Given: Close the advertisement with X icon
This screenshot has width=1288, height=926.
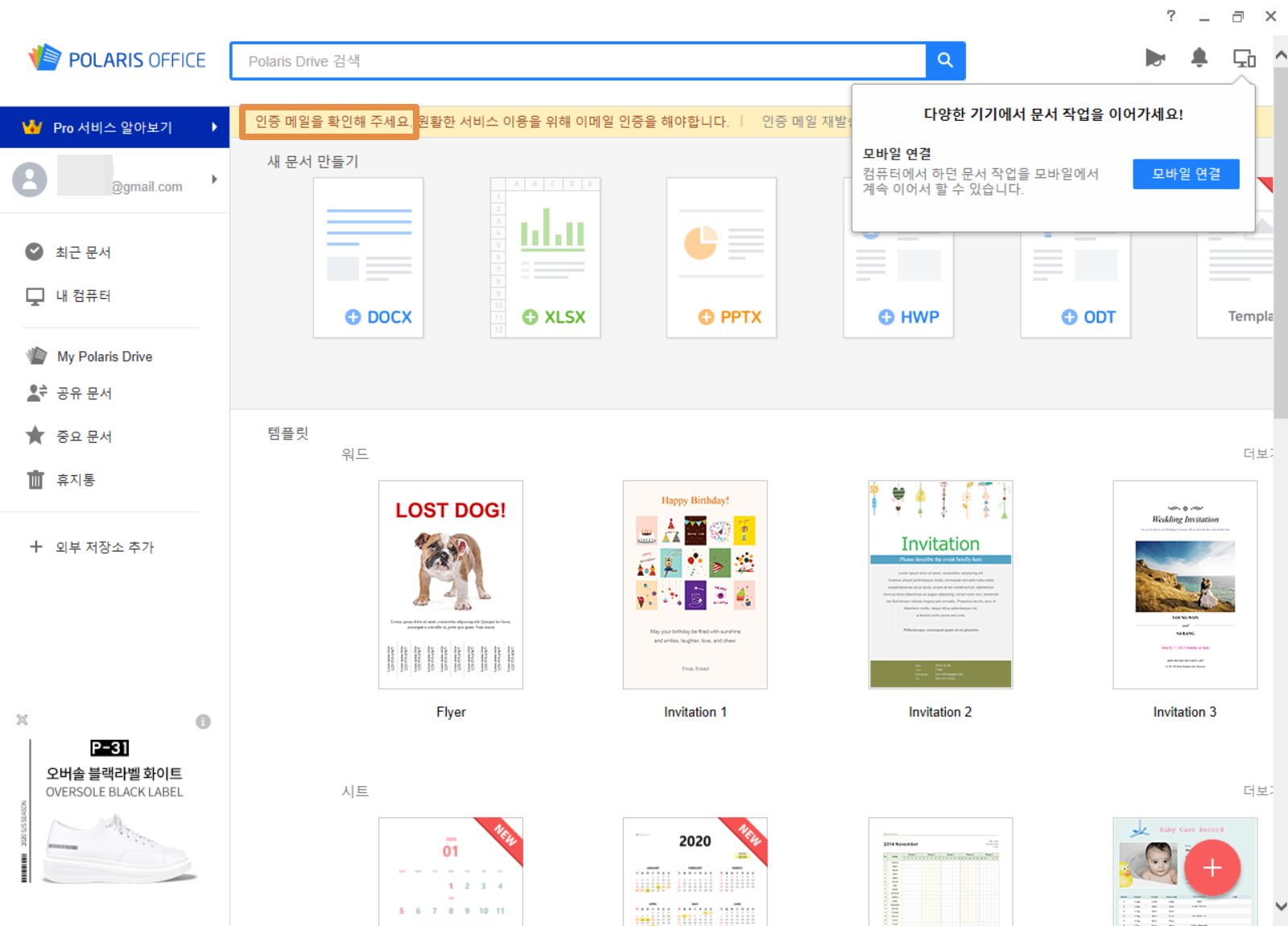Looking at the screenshot, I should pos(23,720).
